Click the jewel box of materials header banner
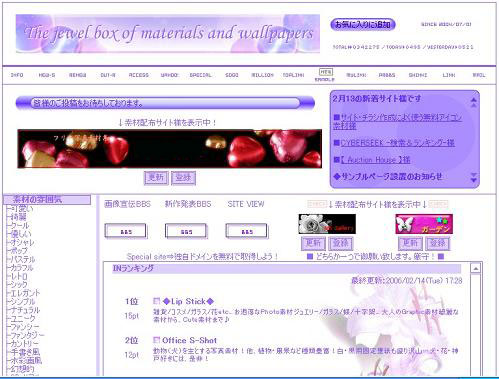This screenshot has height=379, width=499. tap(168, 34)
